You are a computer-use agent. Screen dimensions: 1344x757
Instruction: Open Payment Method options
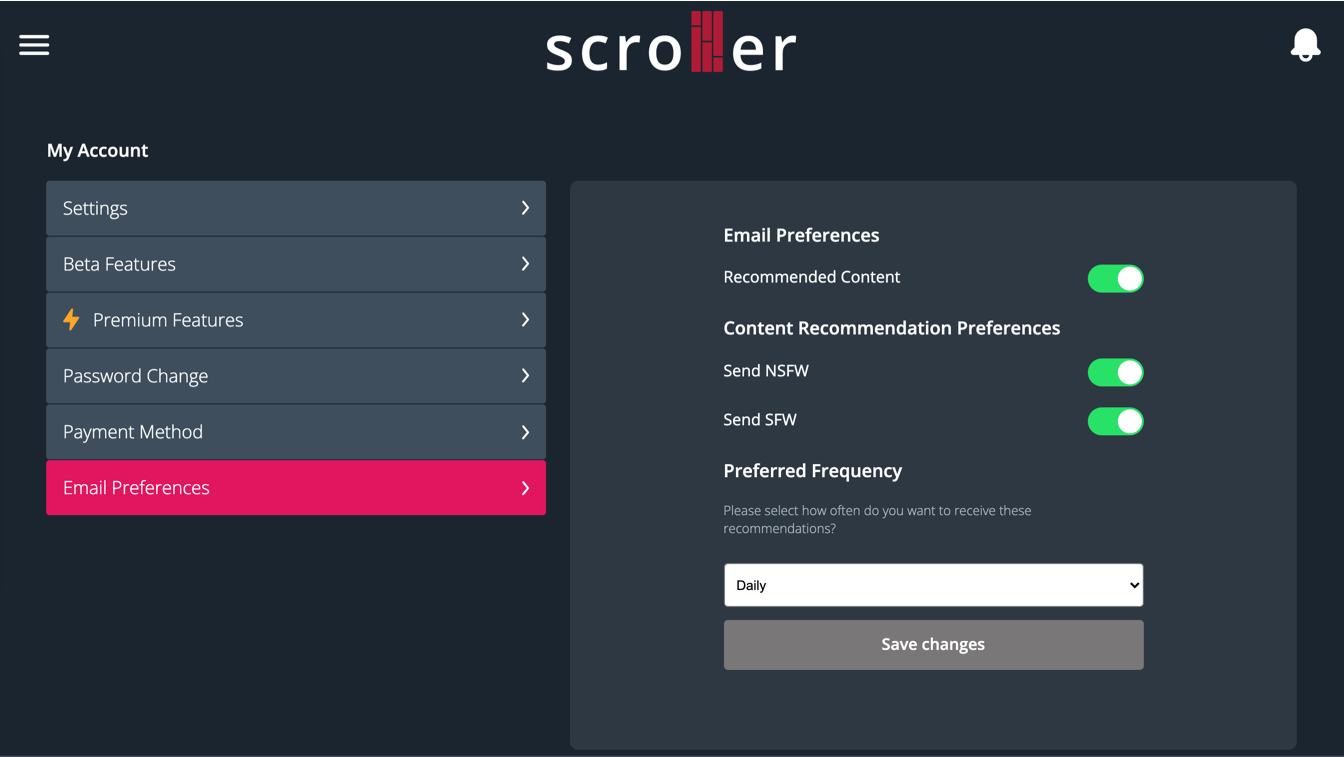296,432
